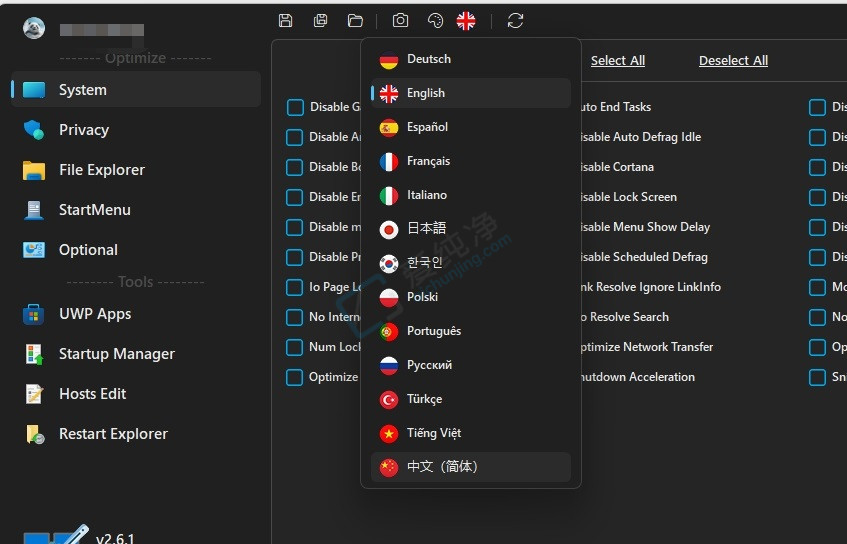847x544 pixels.
Task: Check the 'Disable Er' checkbox
Action: pos(295,197)
